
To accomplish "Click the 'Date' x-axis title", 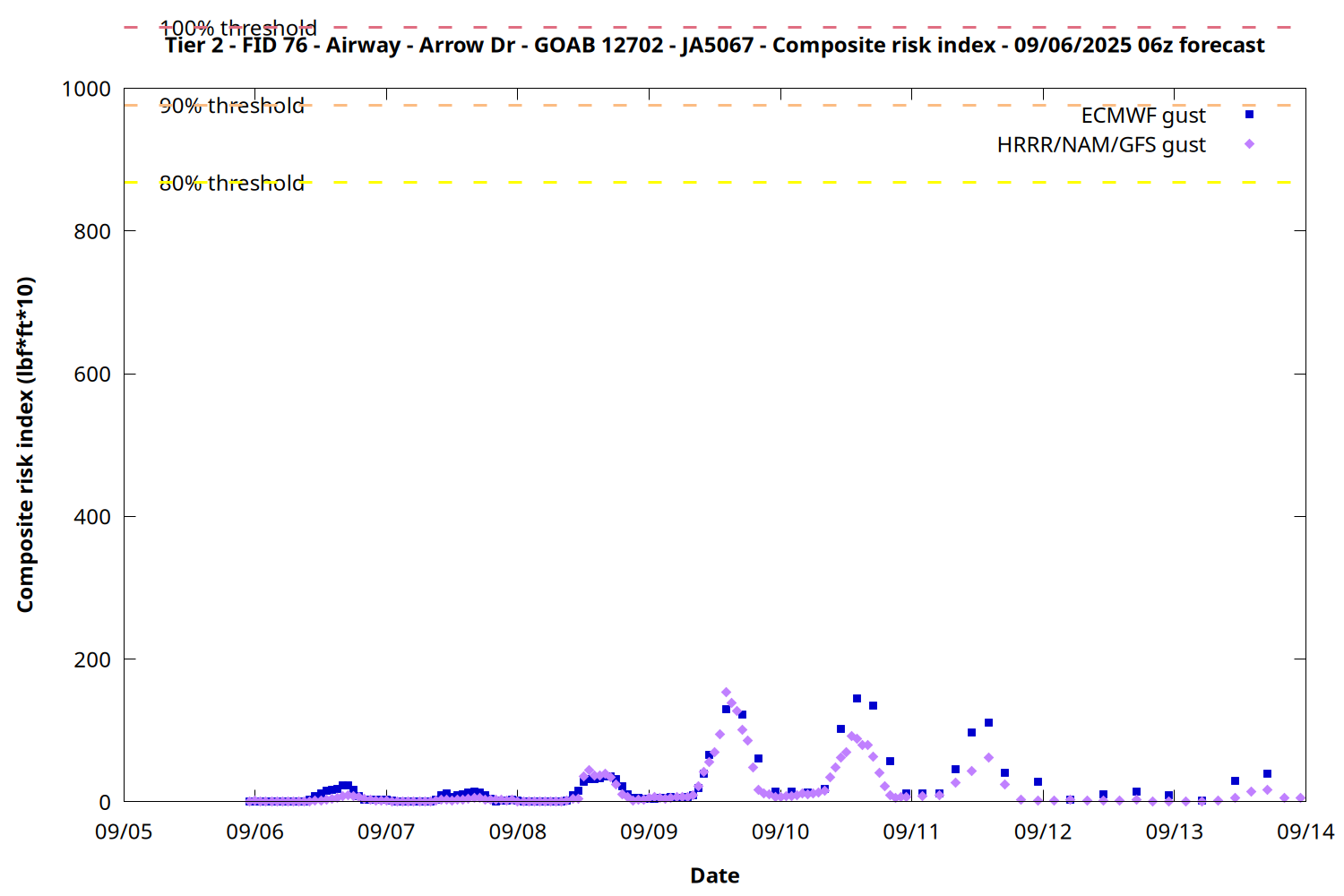I will click(x=715, y=875).
